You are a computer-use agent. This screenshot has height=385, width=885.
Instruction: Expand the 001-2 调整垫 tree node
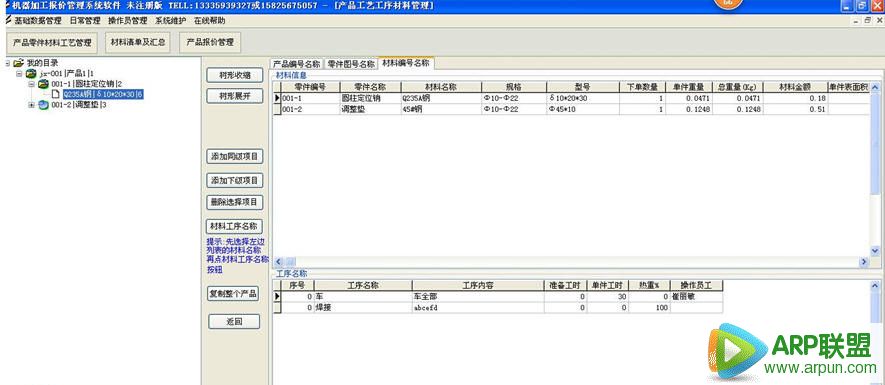click(32, 105)
